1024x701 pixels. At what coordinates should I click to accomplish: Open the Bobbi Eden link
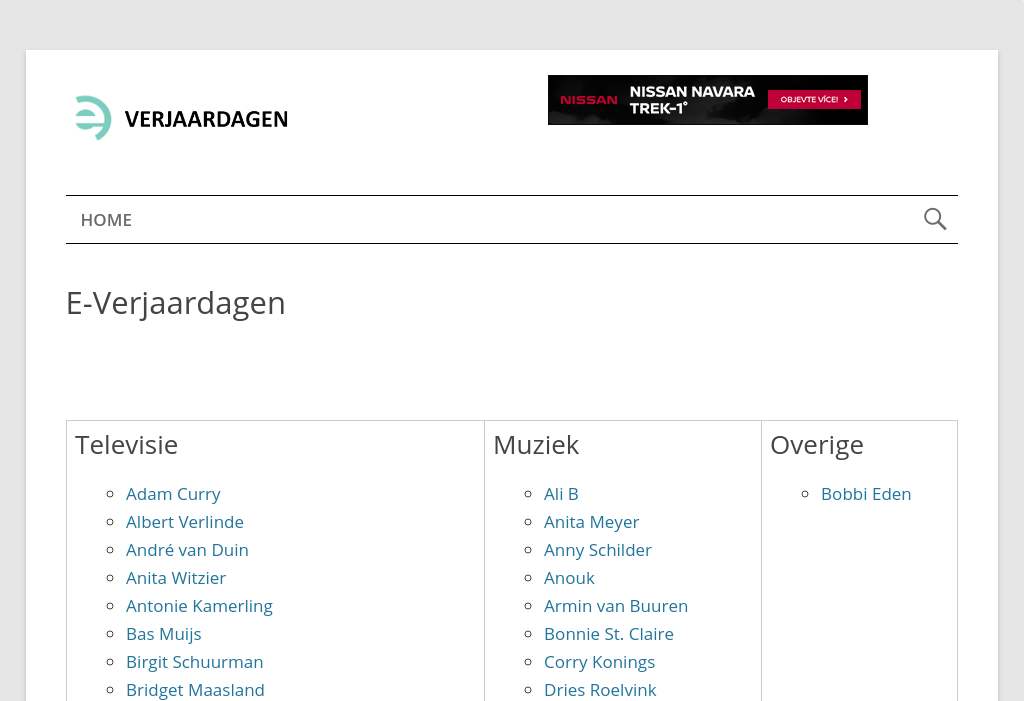(x=866, y=494)
